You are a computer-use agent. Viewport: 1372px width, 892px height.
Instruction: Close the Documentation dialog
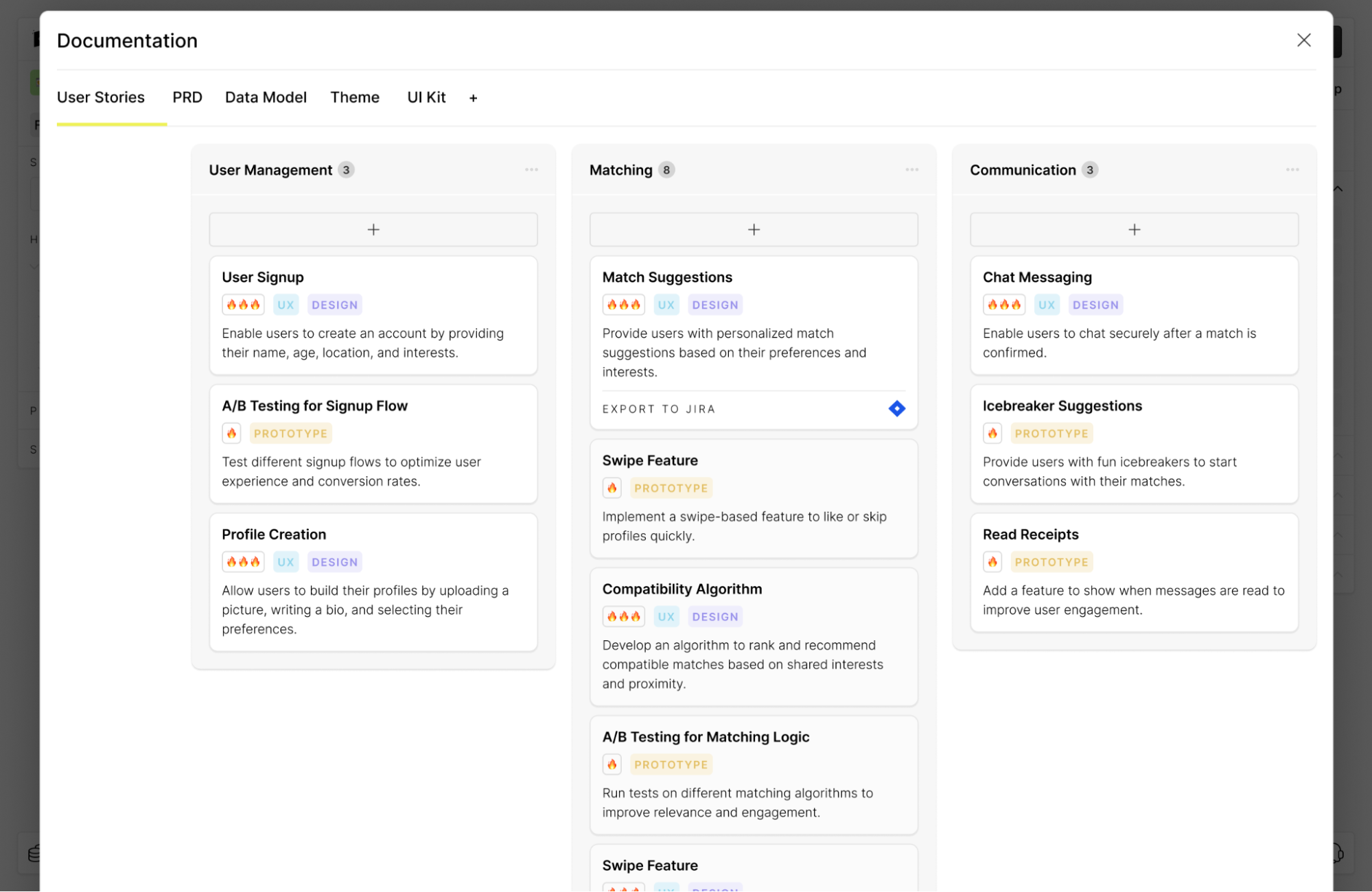[1303, 40]
